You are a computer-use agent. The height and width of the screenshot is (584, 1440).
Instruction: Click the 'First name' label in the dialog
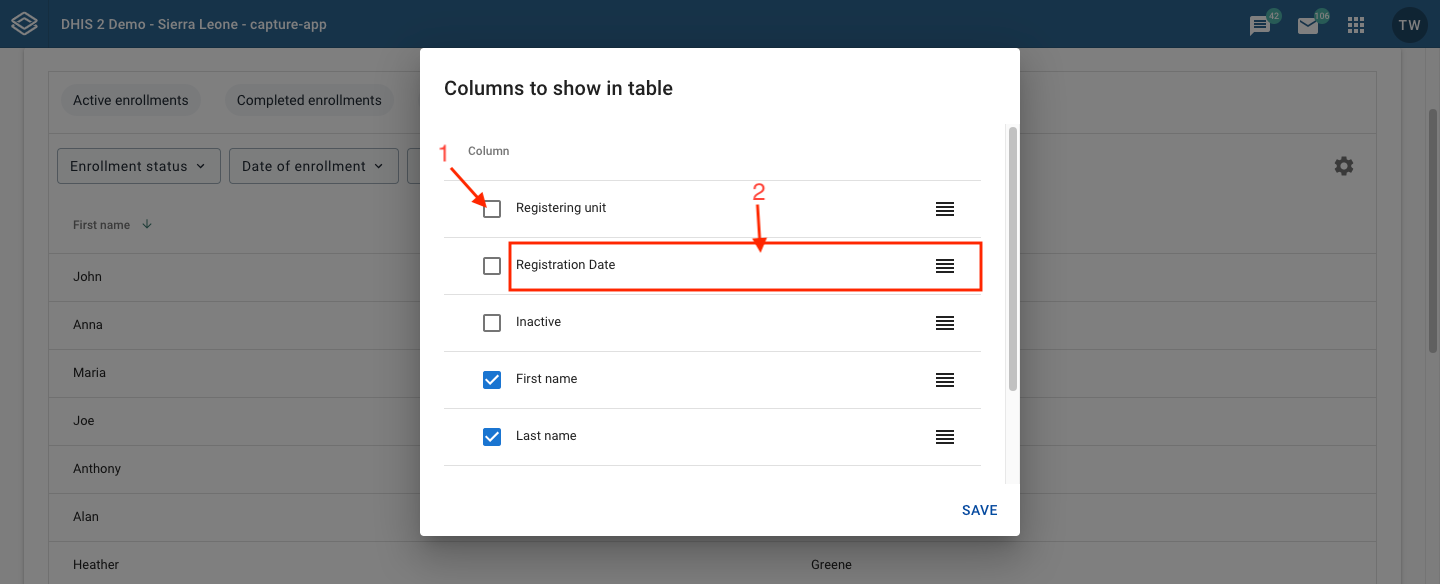546,379
